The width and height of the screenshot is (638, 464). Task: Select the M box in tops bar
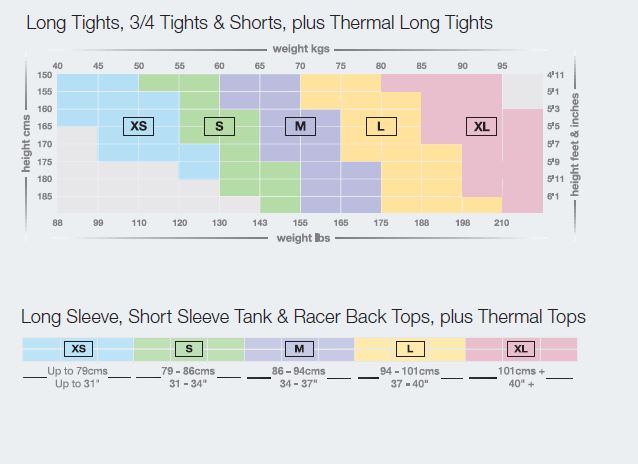(x=299, y=349)
